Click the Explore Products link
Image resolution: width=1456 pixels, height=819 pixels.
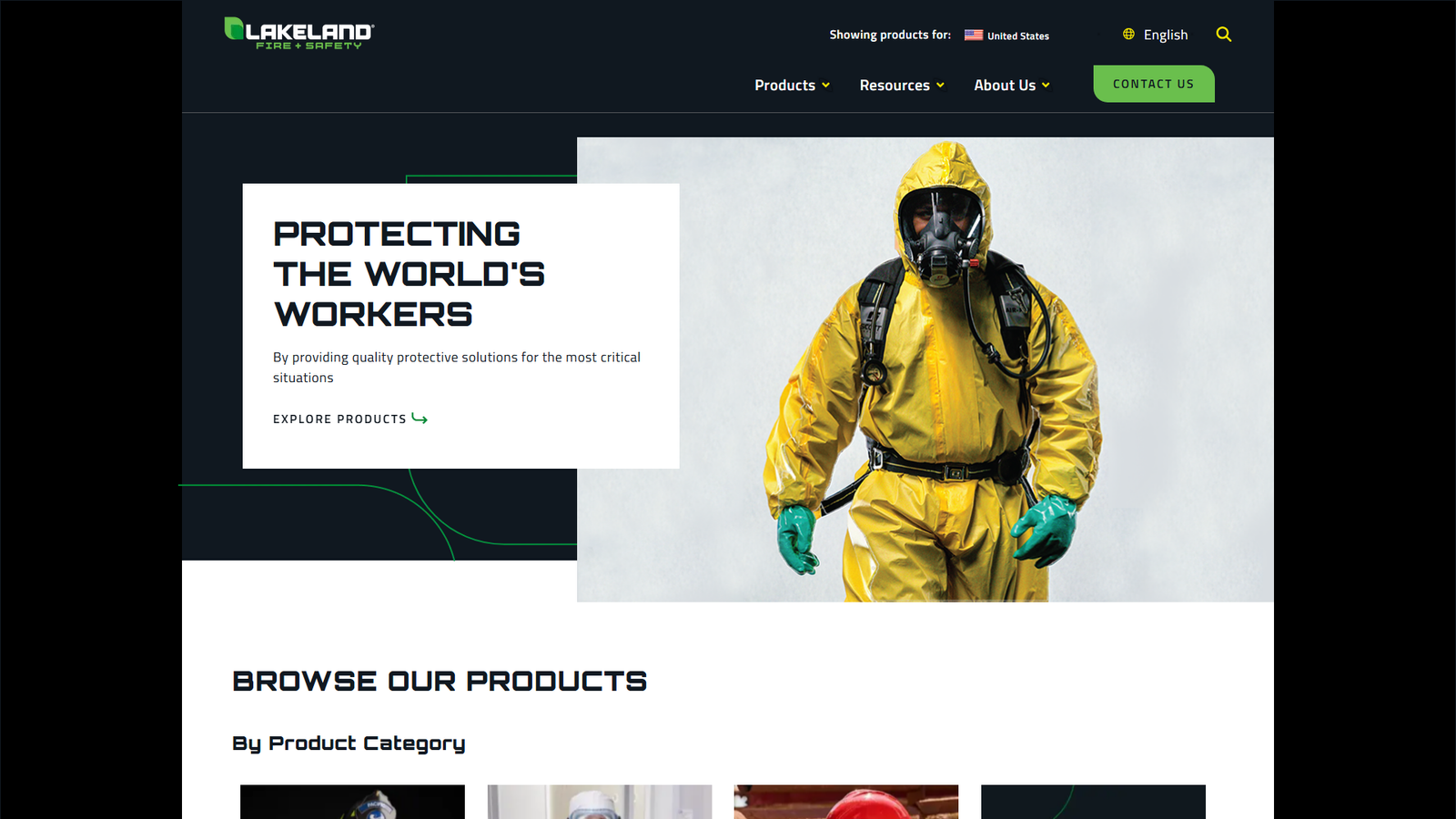click(339, 419)
